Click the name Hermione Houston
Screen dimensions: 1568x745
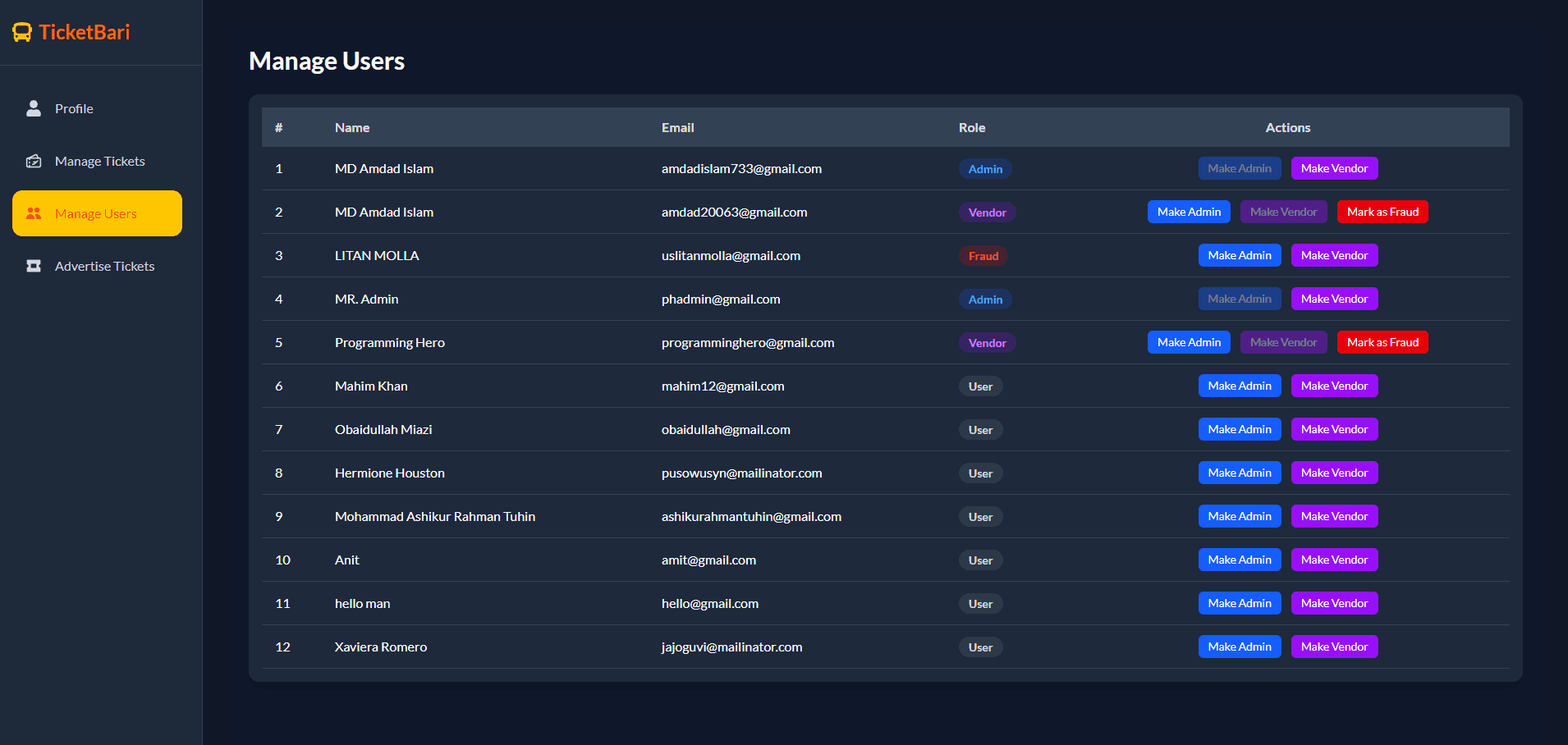pos(390,473)
